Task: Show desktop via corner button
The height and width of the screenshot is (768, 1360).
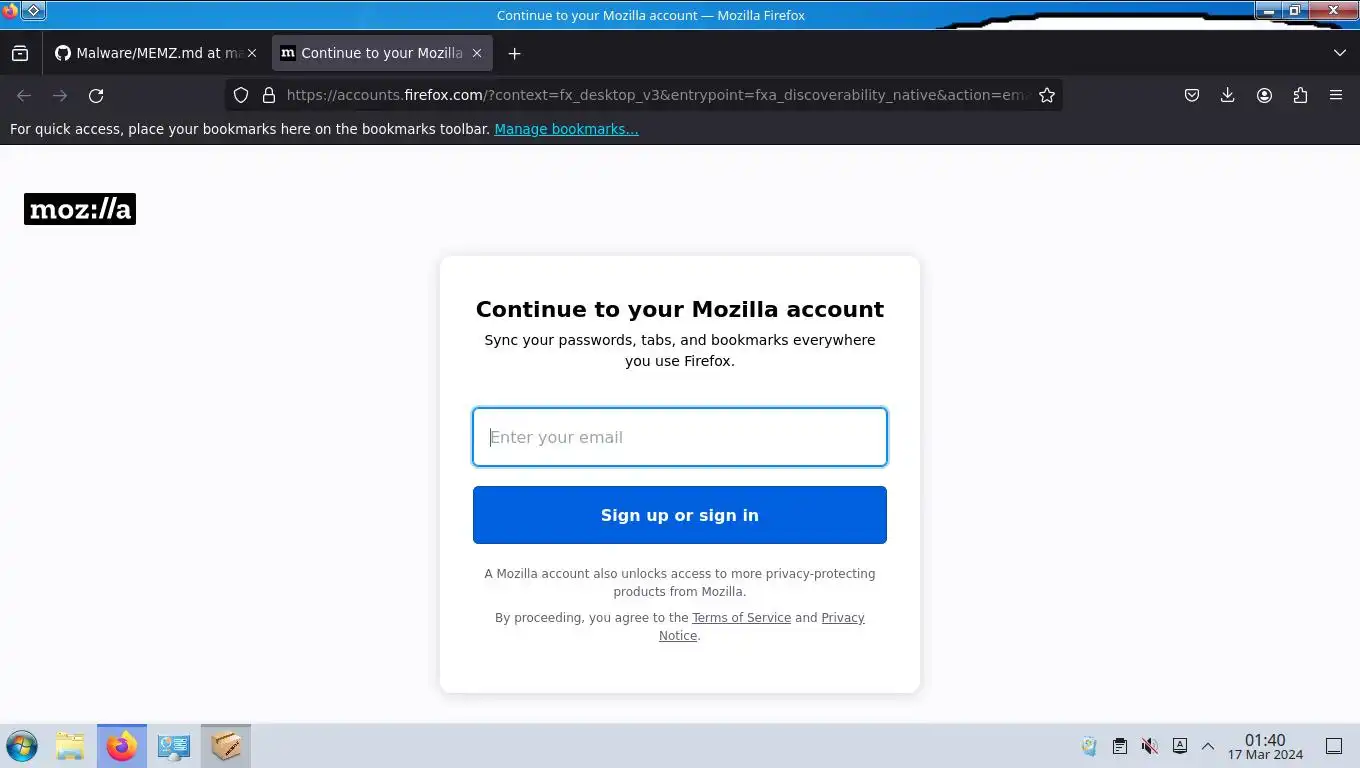Action: tap(1334, 746)
